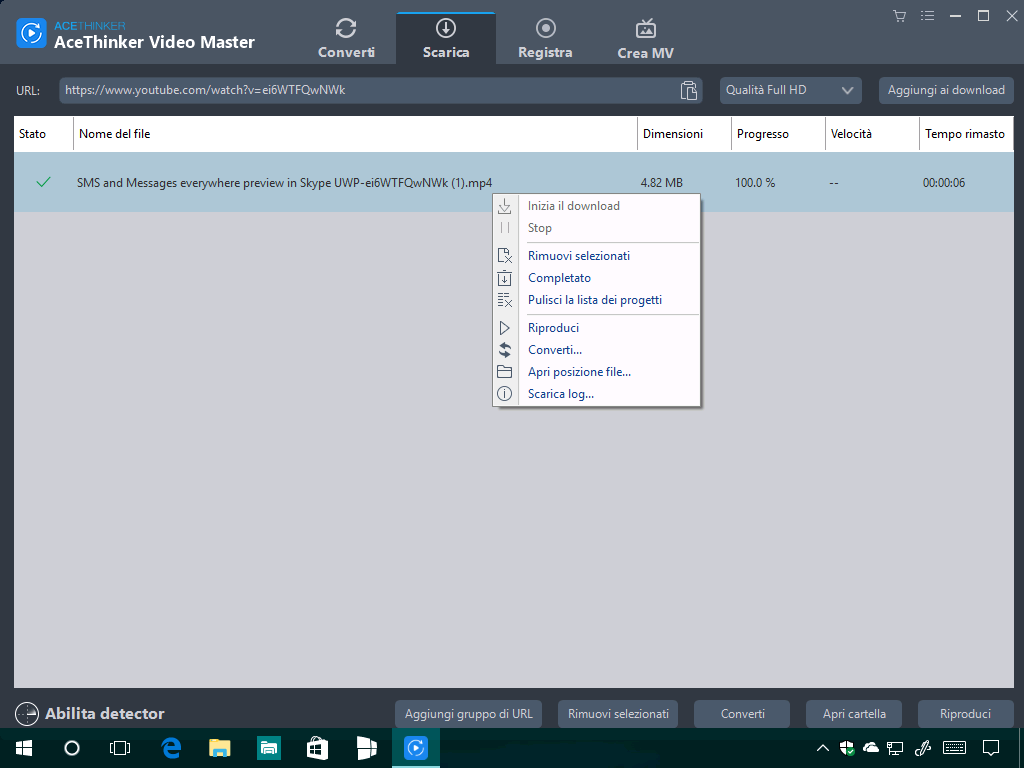1024x768 pixels.
Task: Click Windows Defender shield tray icon
Action: click(x=847, y=748)
